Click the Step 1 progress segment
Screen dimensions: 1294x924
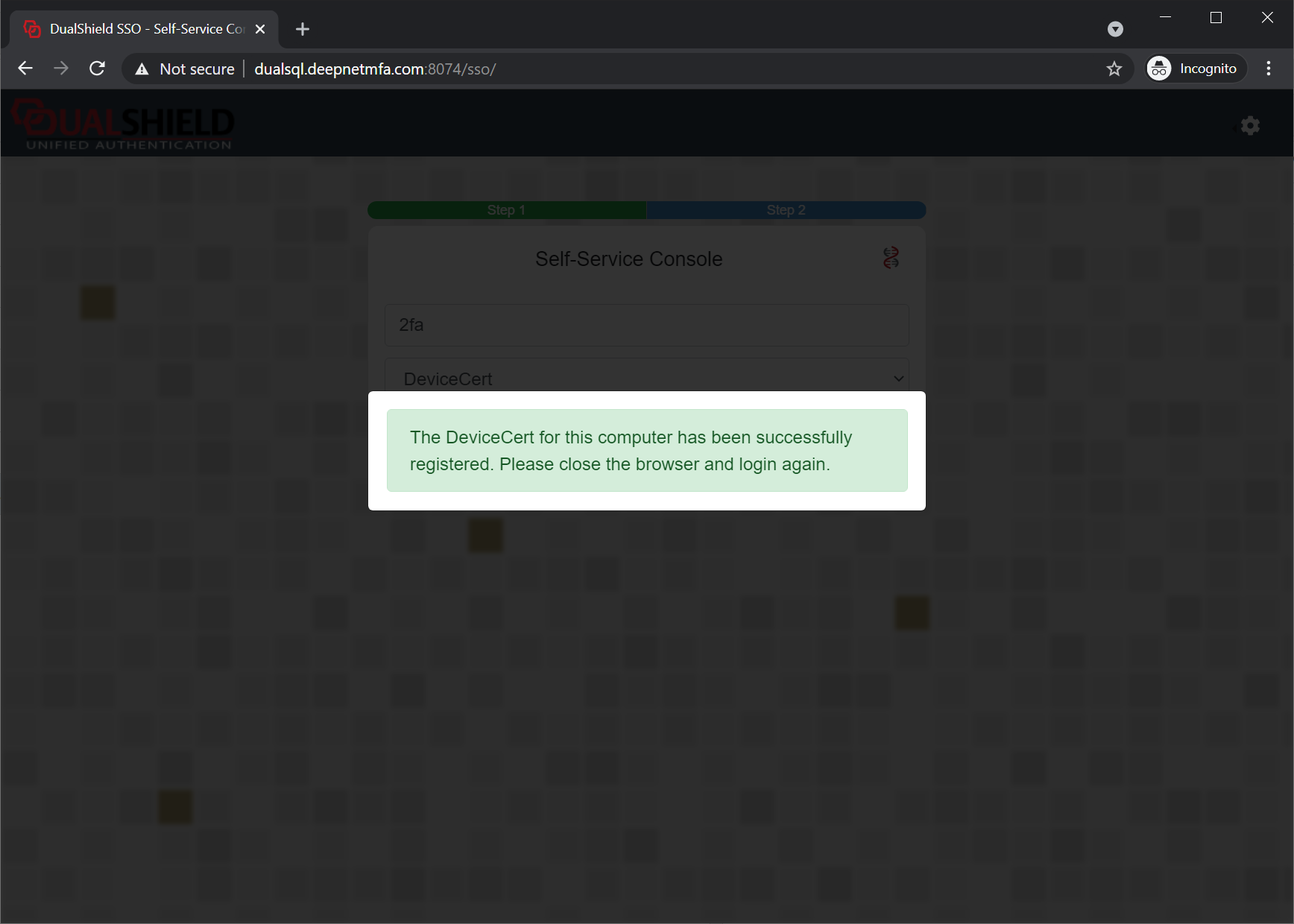click(x=507, y=210)
